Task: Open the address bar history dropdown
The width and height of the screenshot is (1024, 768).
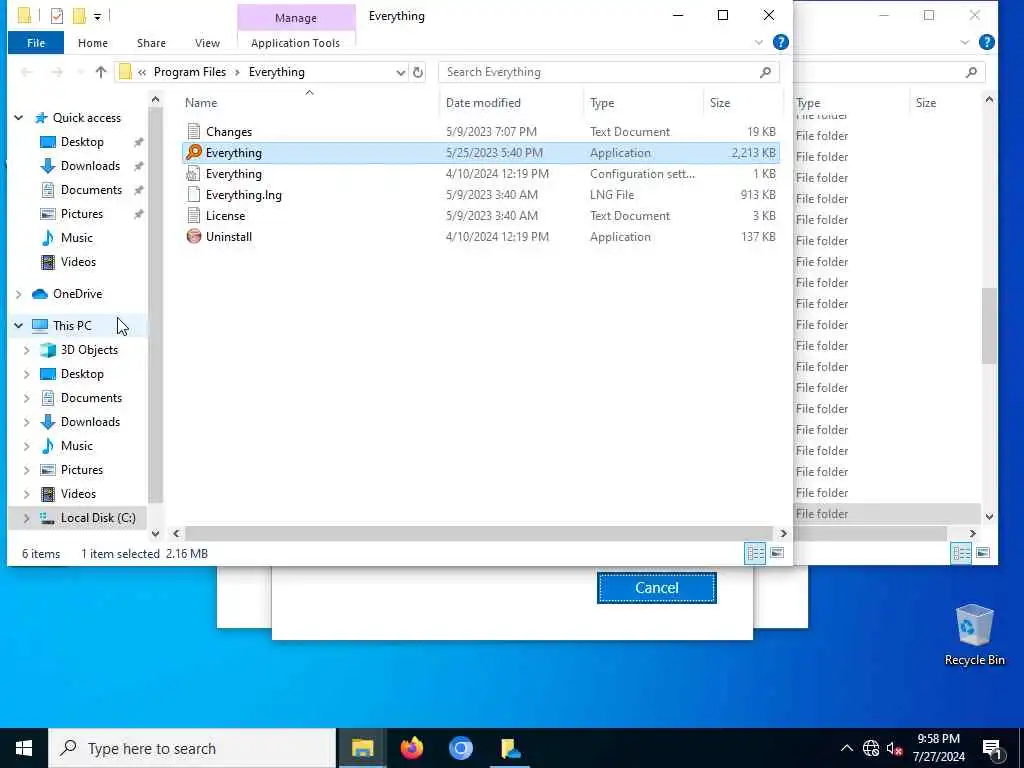Action: [x=400, y=72]
